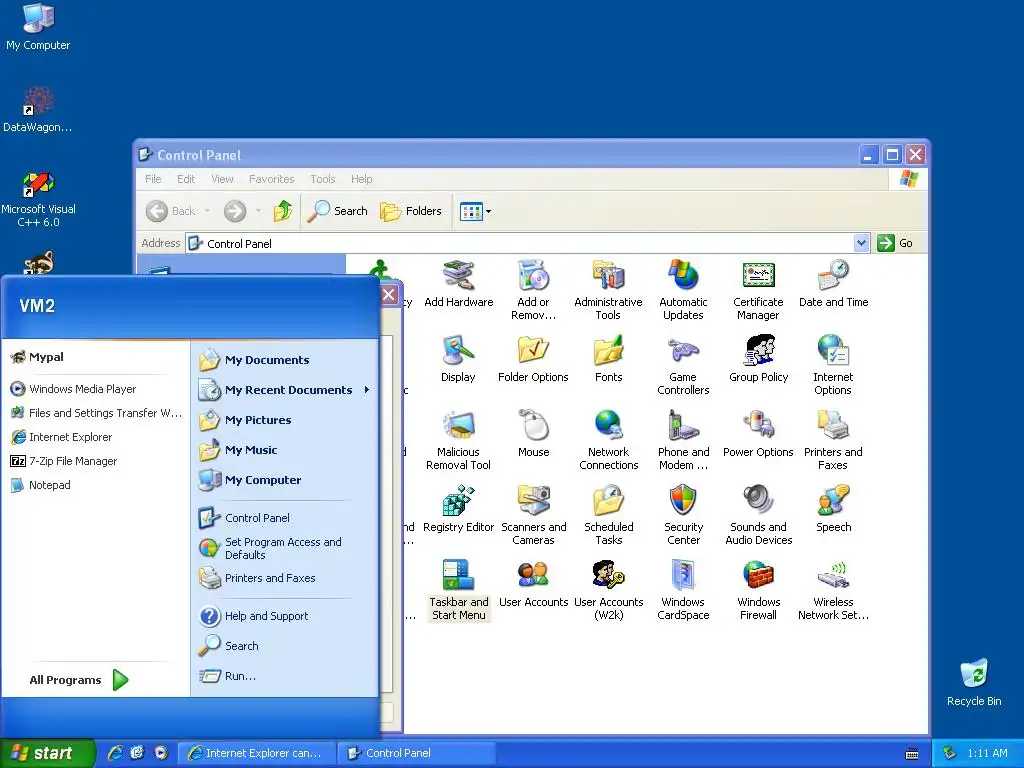Open the View menu
Viewport: 1024px width, 768px height.
(x=222, y=179)
